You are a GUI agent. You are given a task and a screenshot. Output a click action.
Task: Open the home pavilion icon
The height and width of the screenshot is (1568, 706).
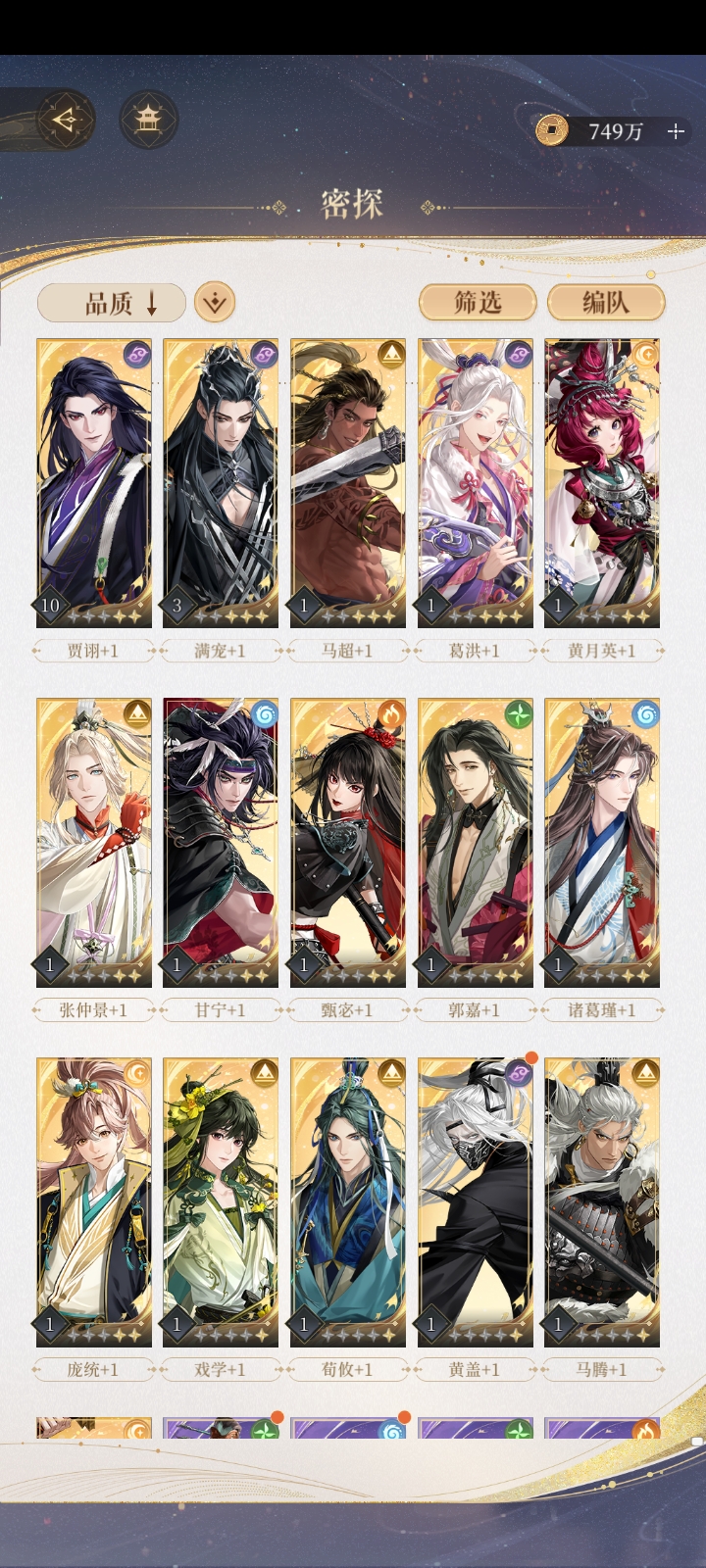click(x=148, y=120)
